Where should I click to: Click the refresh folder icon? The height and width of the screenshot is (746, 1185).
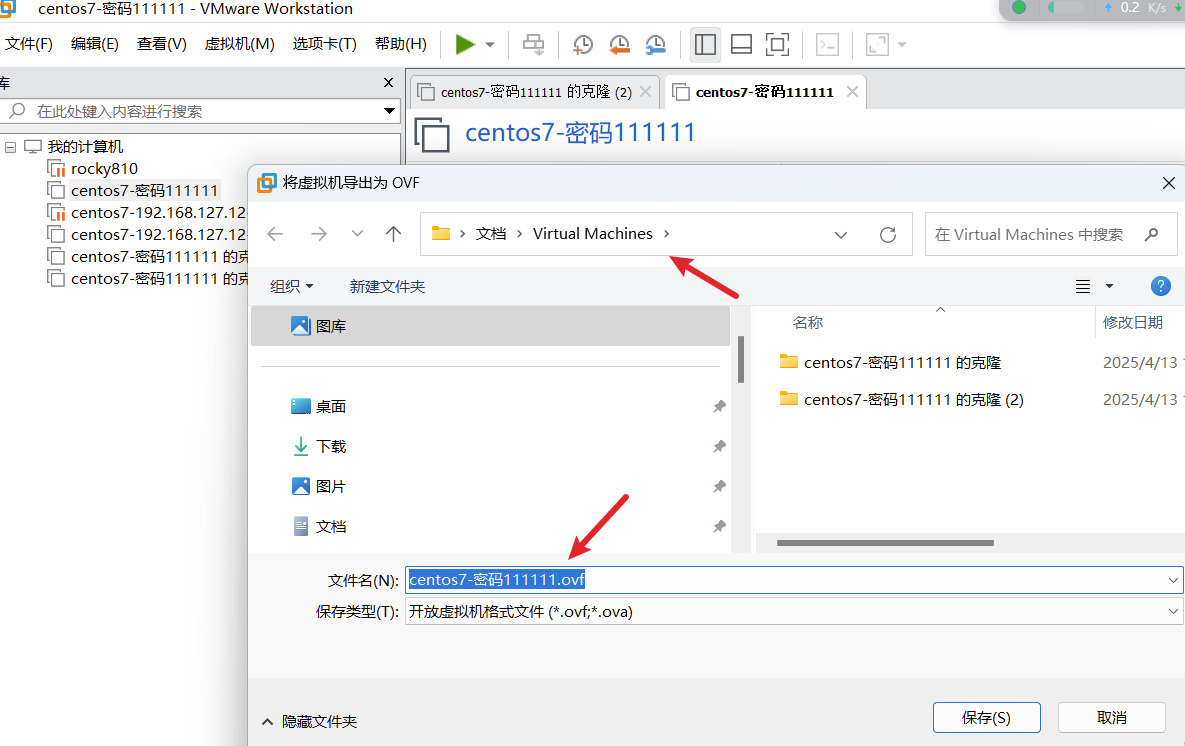tap(888, 235)
